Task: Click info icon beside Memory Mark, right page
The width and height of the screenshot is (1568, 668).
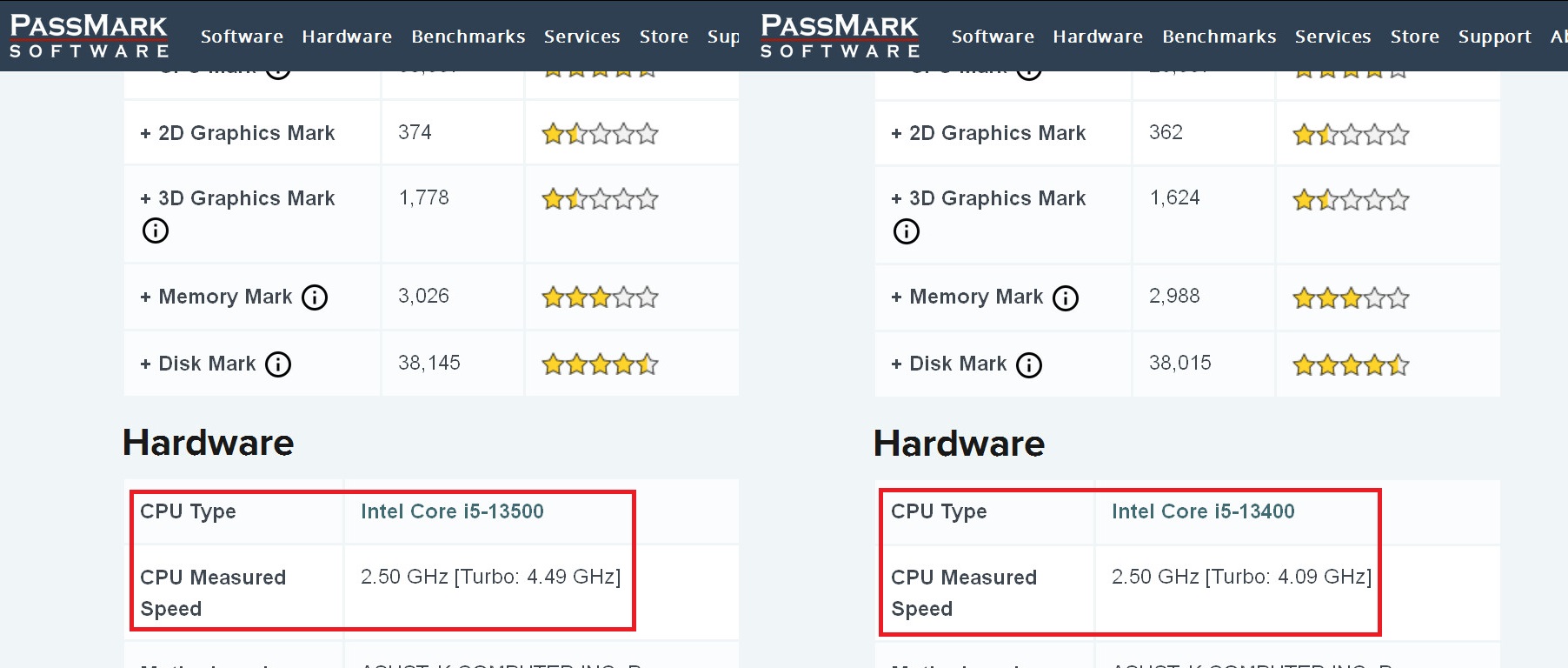Action: [x=1066, y=298]
